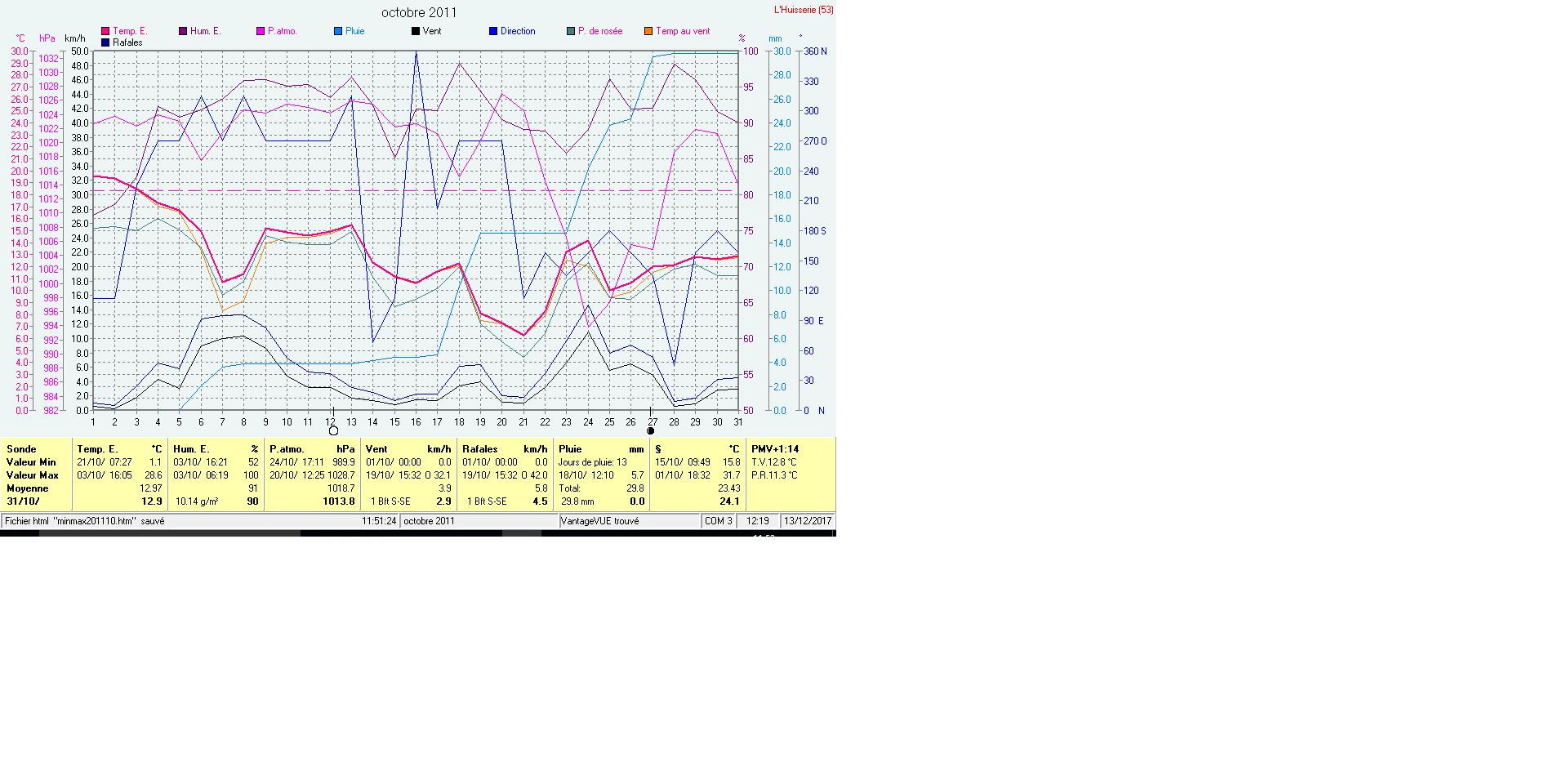Click the Rafales maximum value '42.0'
Screen dimensions: 1568x762
pos(539,475)
